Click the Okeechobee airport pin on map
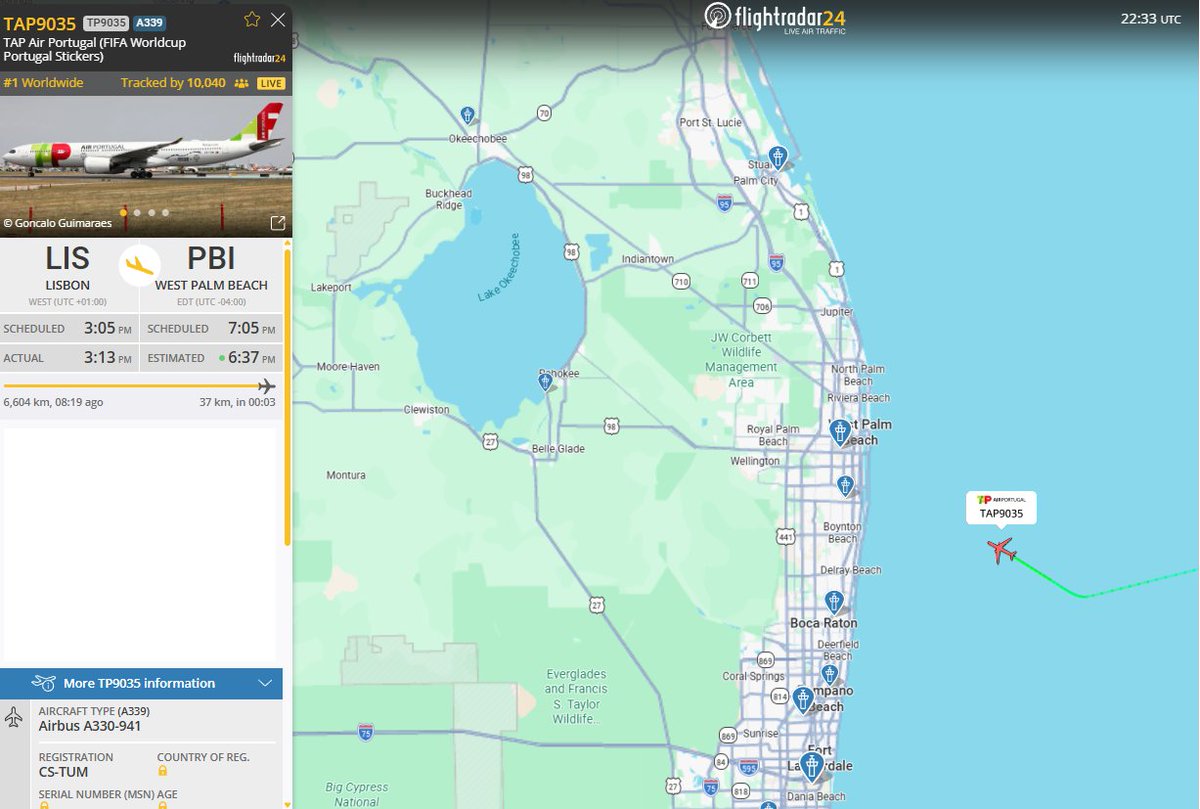The image size is (1200, 809). [x=467, y=116]
